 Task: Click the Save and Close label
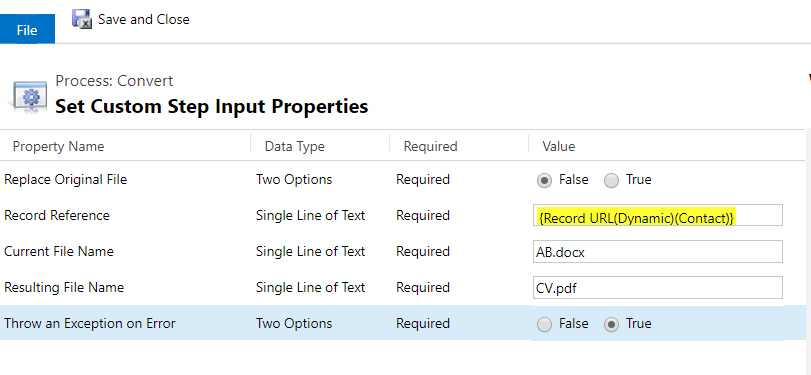click(144, 20)
